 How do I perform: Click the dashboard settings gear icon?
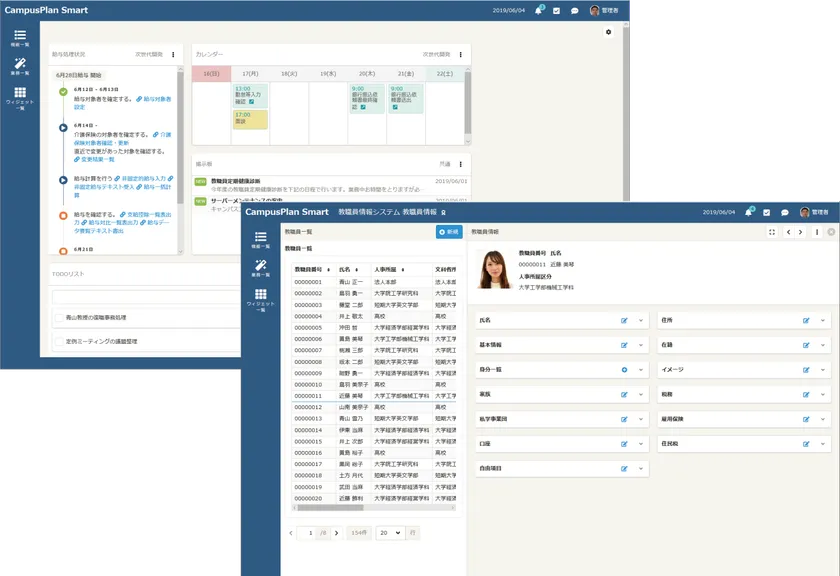coord(608,32)
